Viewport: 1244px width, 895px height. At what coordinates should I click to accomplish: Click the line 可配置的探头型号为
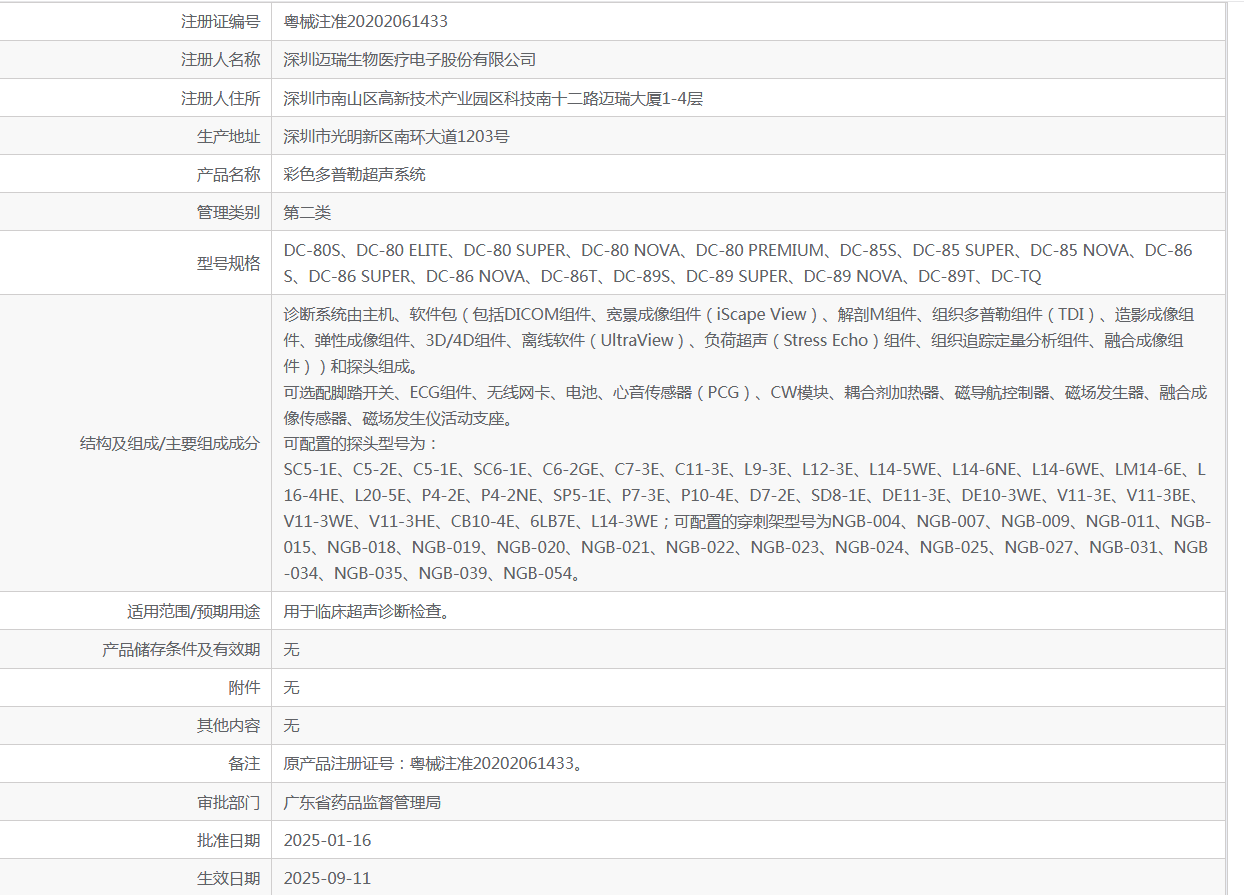click(362, 443)
